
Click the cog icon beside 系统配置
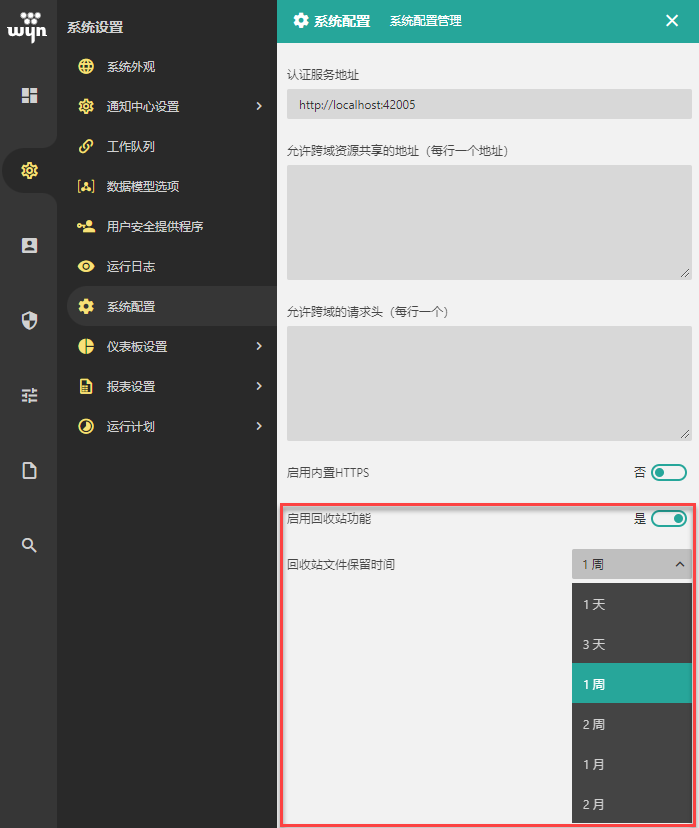point(86,306)
